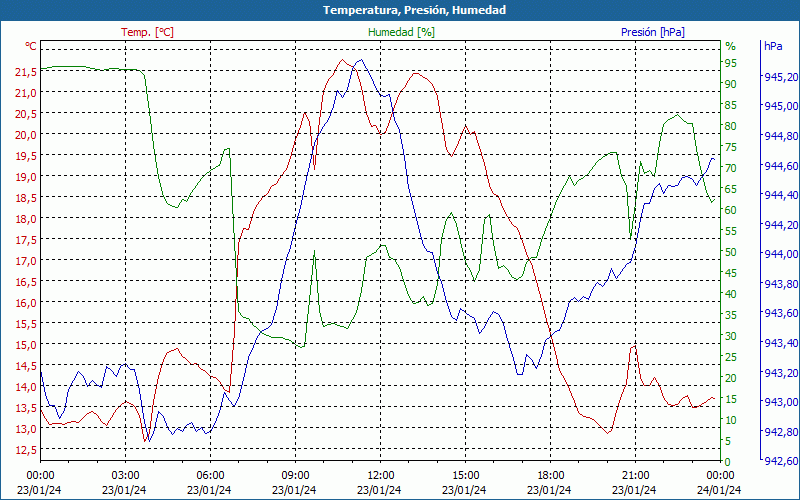
Task: Click "40" on the humidity axis
Action: pos(731,294)
